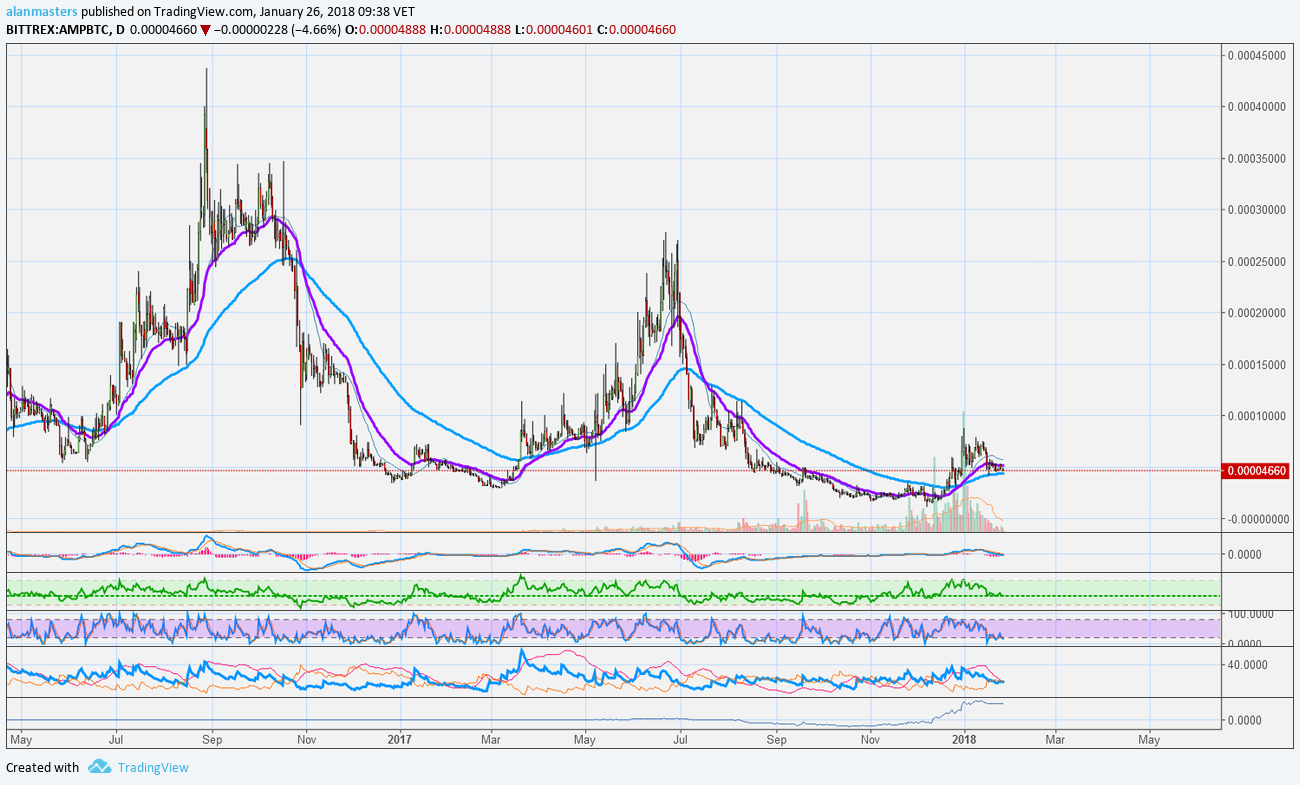Click the TradingView cloud logo icon

coord(98,767)
